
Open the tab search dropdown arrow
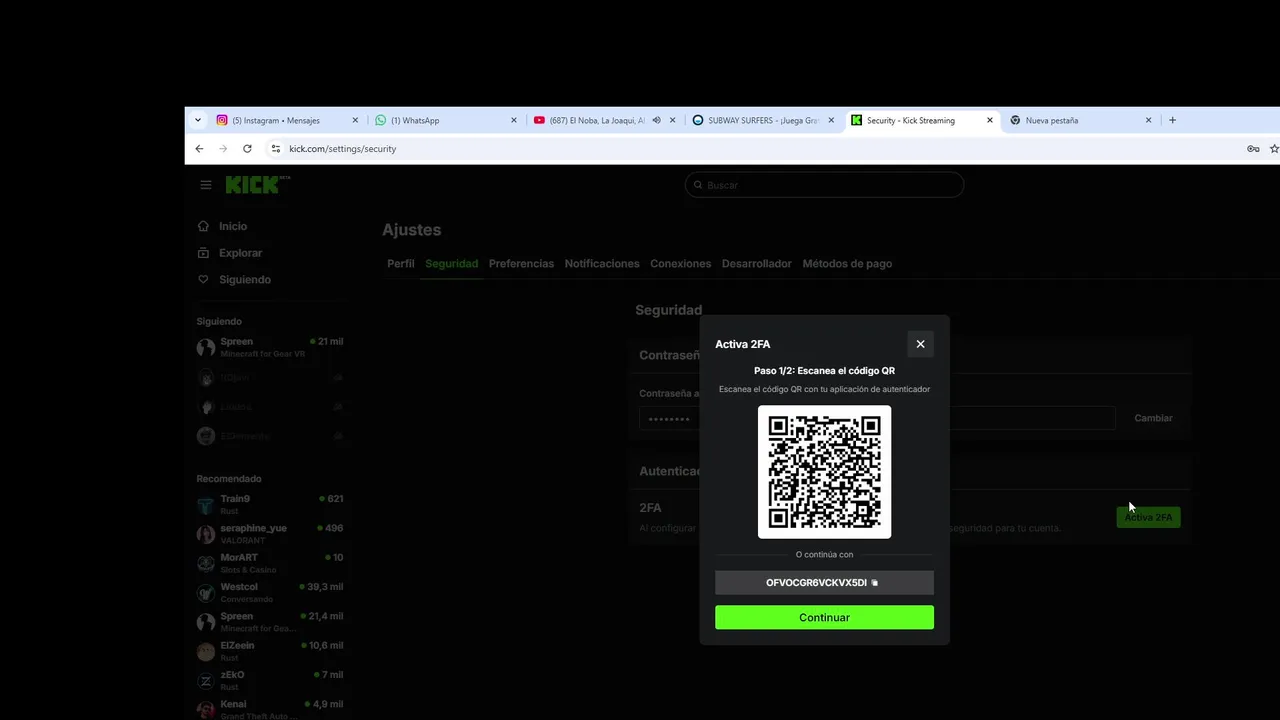[x=197, y=120]
